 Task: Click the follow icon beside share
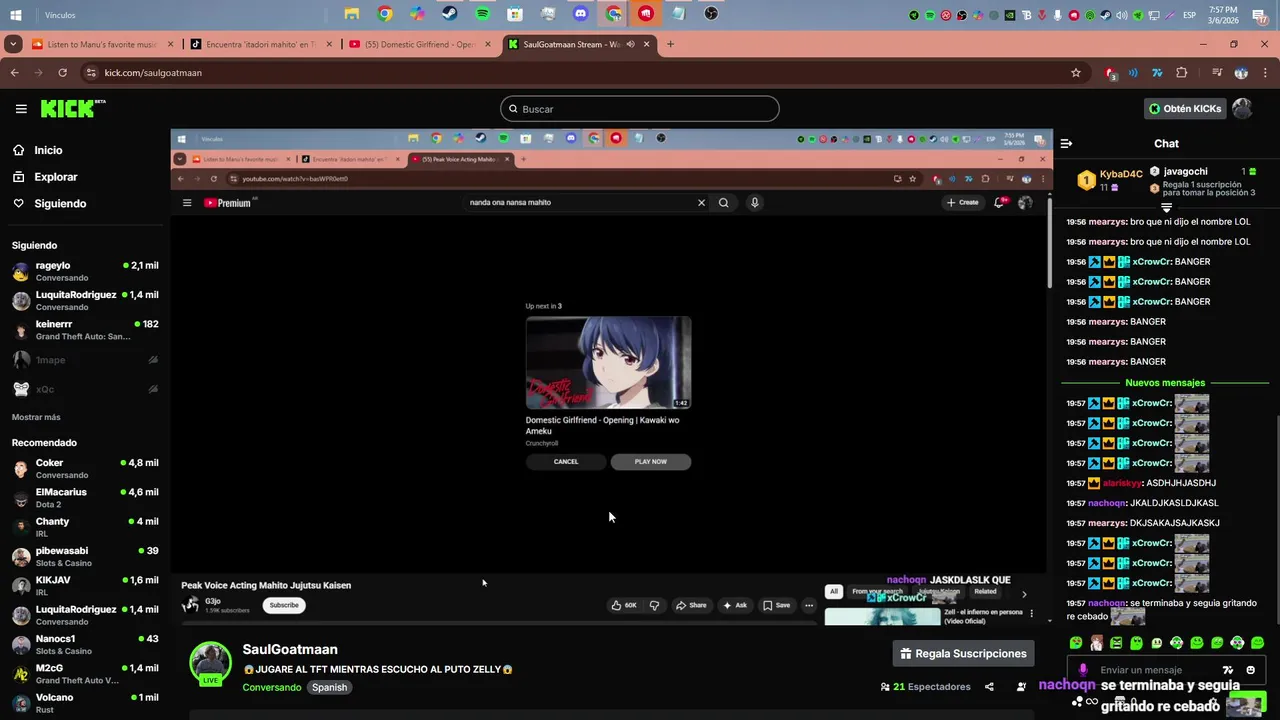(1021, 687)
